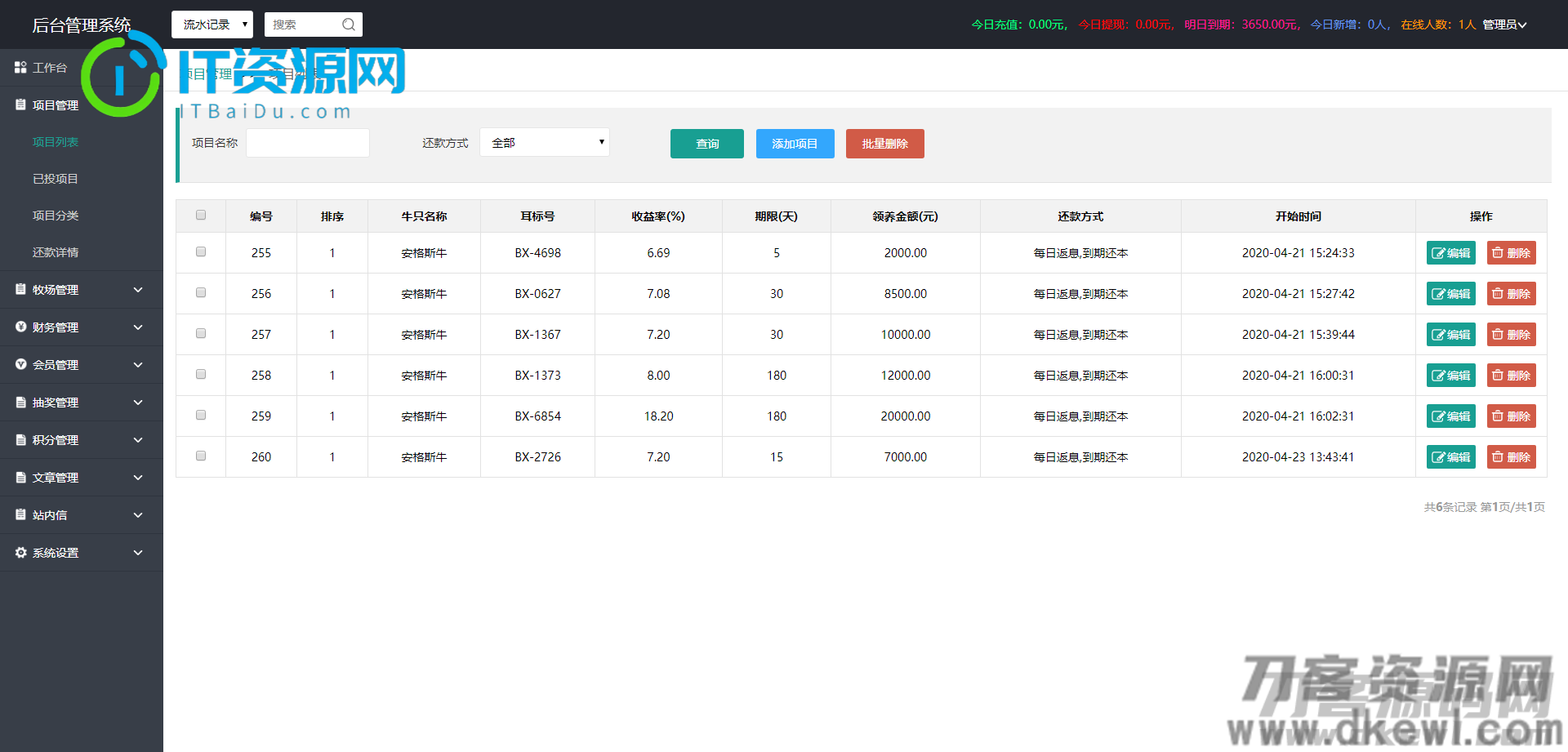Open the 已投项目 submenu item

pyautogui.click(x=56, y=179)
